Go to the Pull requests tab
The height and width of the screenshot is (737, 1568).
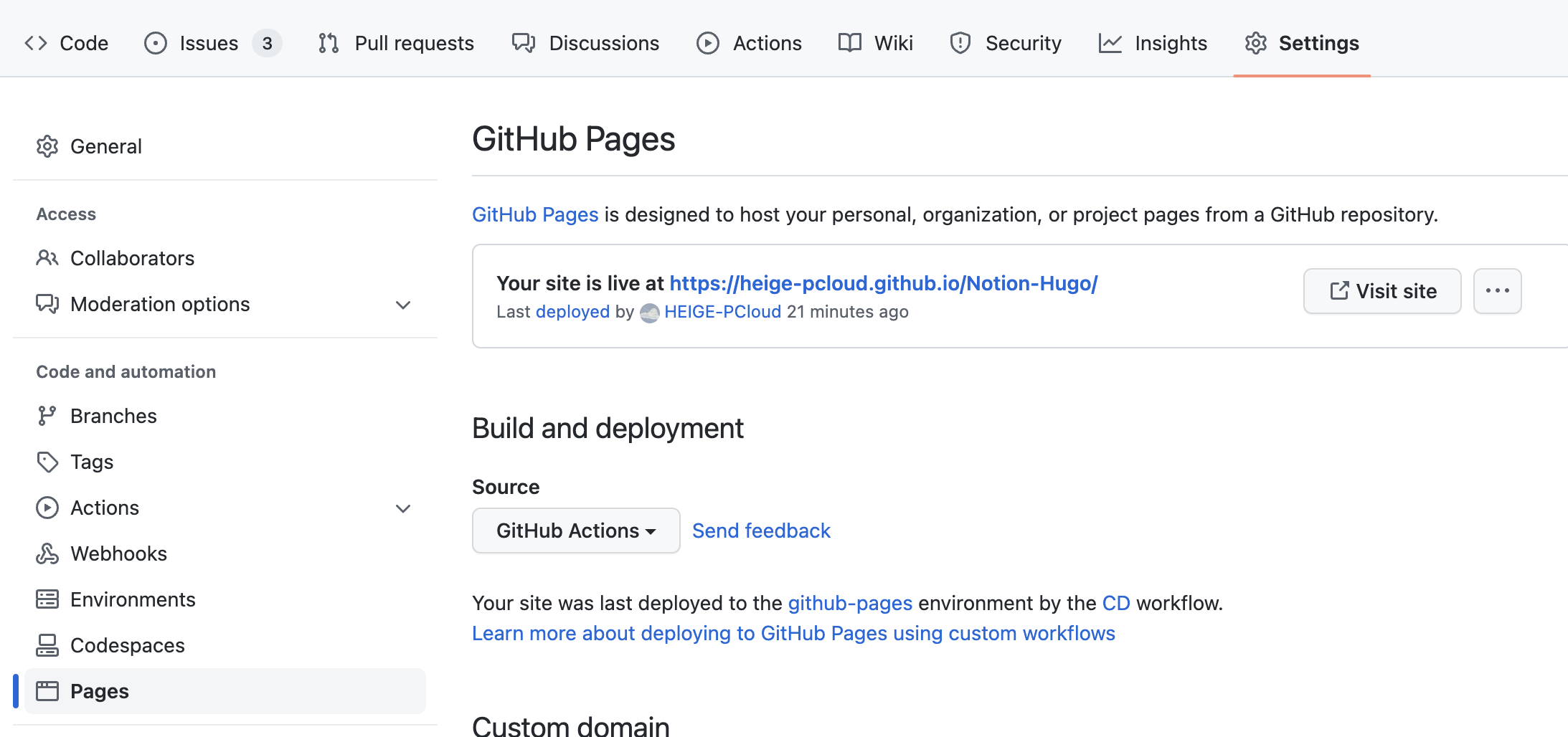coord(397,43)
